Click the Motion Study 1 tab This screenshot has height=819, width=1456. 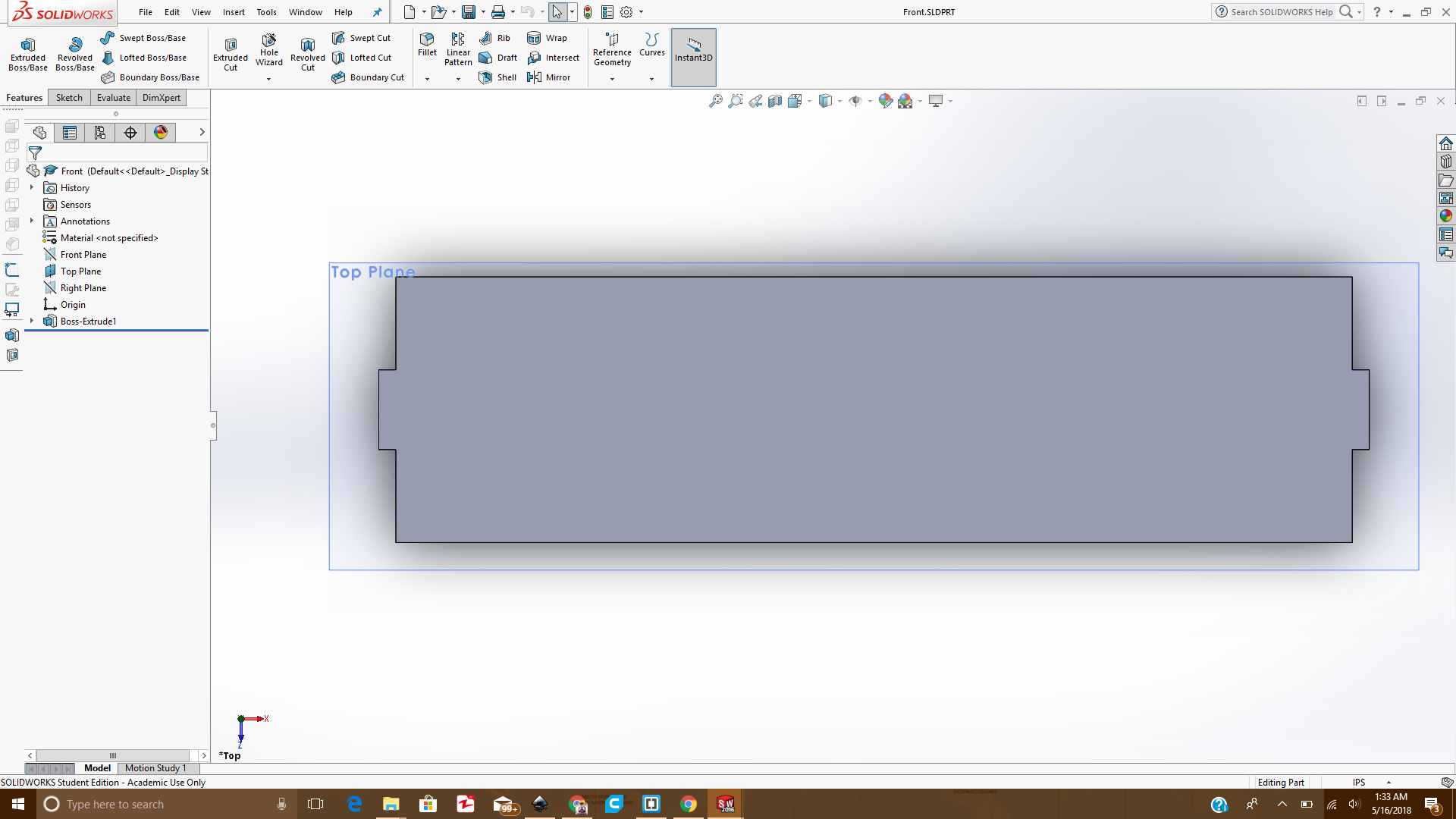[155, 768]
